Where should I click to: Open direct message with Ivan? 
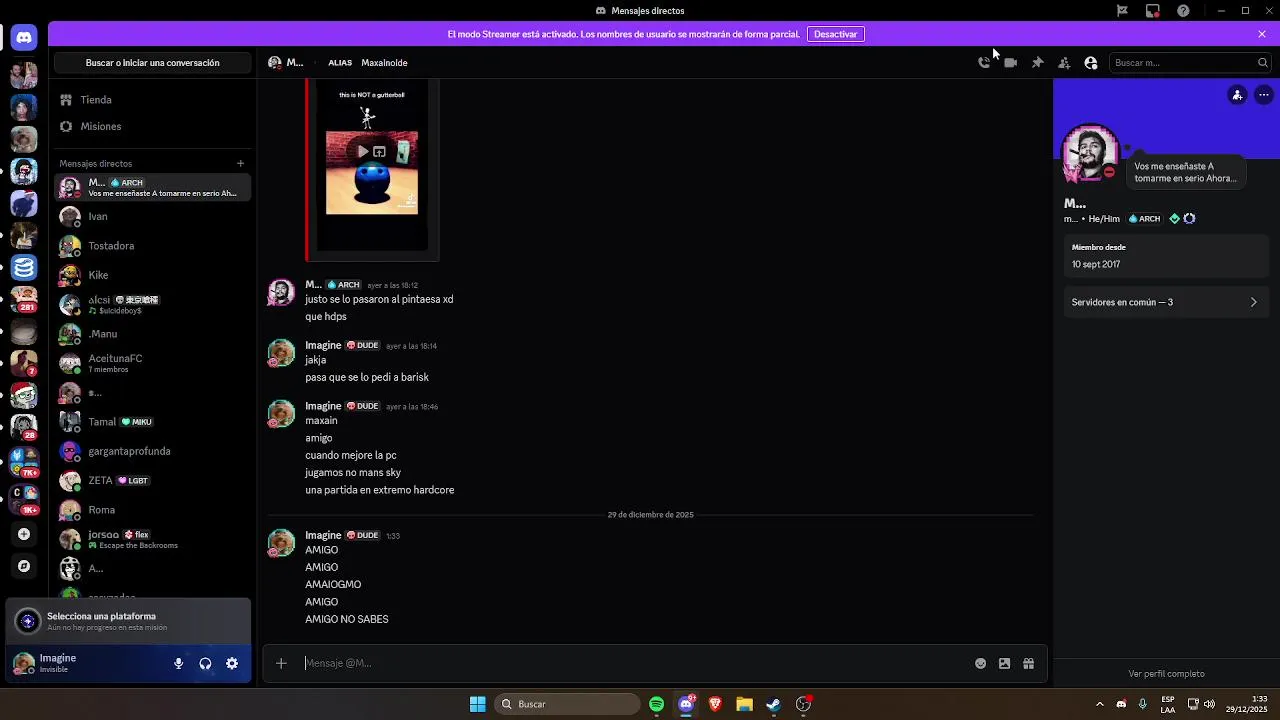[x=153, y=216]
